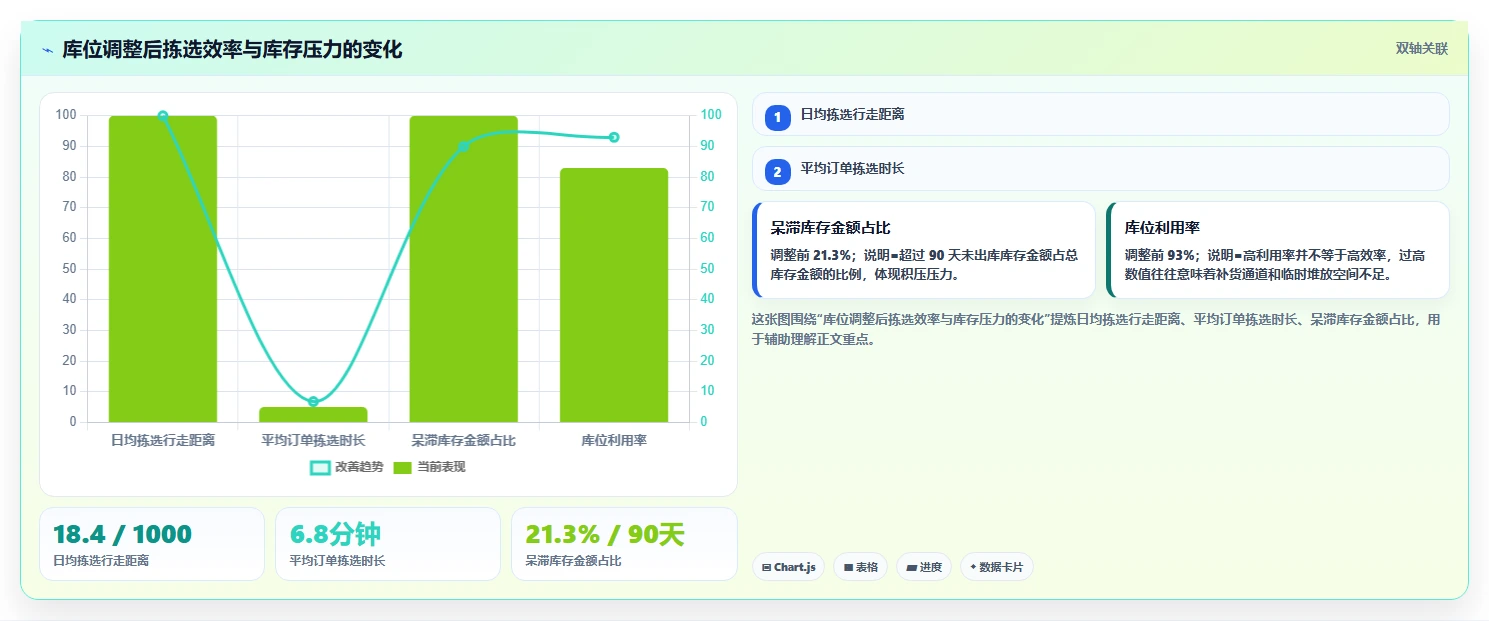The width and height of the screenshot is (1489, 621).
Task: Click the 库位利用率 green bar
Action: coord(614,295)
